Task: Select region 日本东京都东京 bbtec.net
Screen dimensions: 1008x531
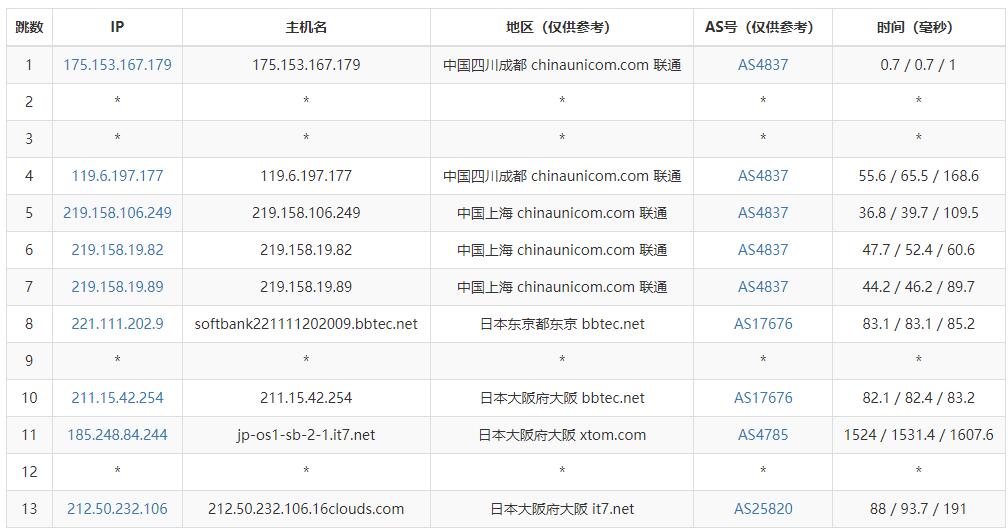Action: click(562, 324)
